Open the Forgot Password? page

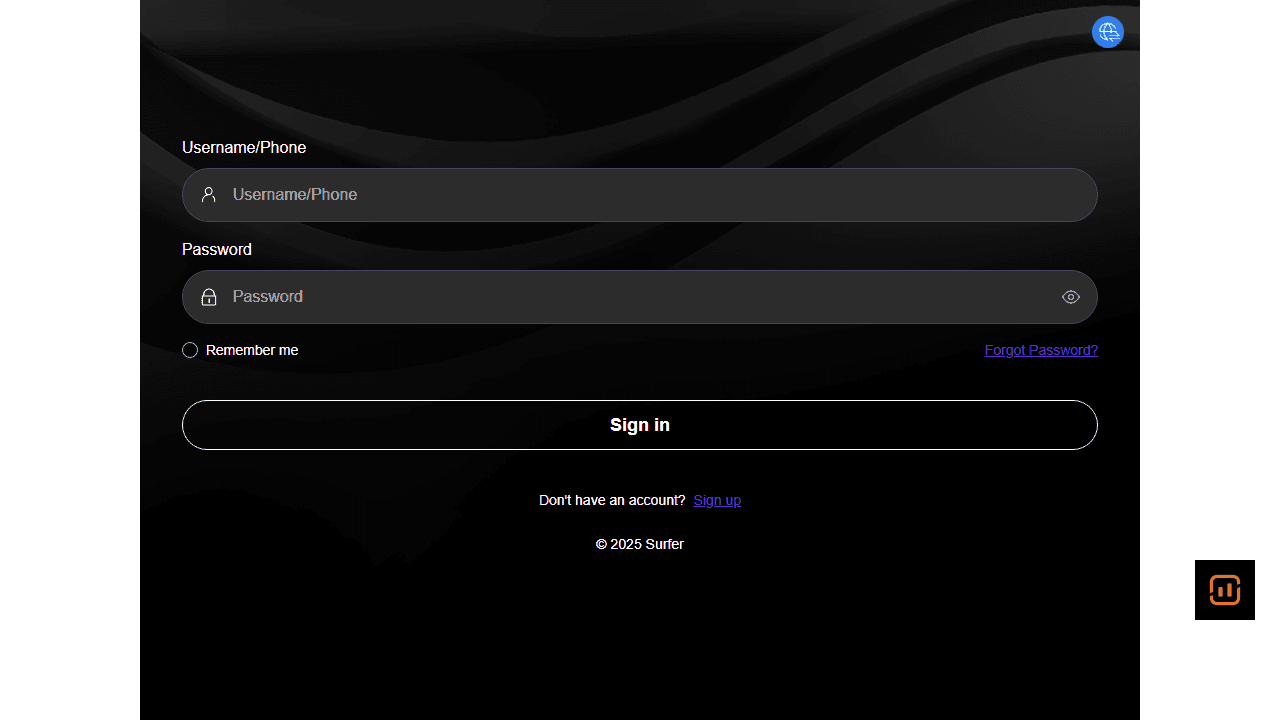(x=1041, y=350)
